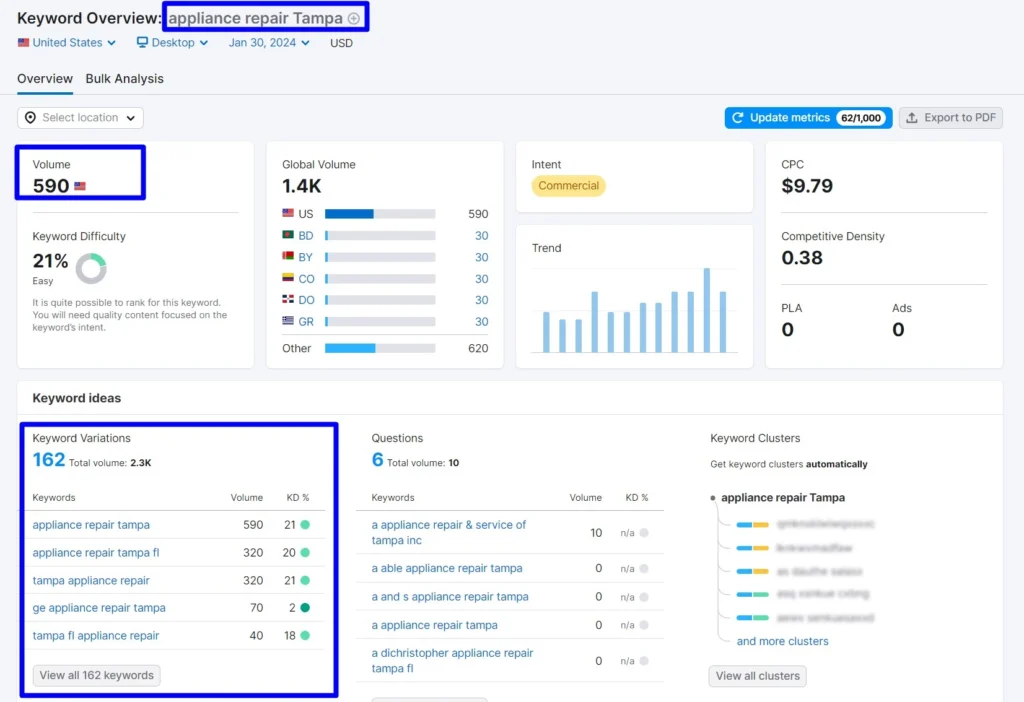The image size is (1024, 702).
Task: Click the Keyword Difficulty donut chart
Action: pyautogui.click(x=91, y=268)
